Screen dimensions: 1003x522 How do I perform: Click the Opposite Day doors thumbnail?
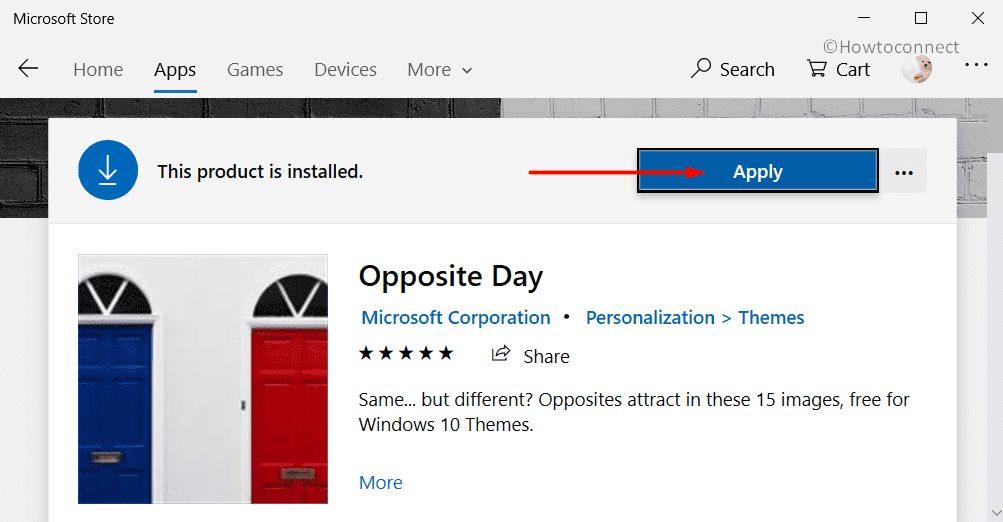(x=203, y=379)
